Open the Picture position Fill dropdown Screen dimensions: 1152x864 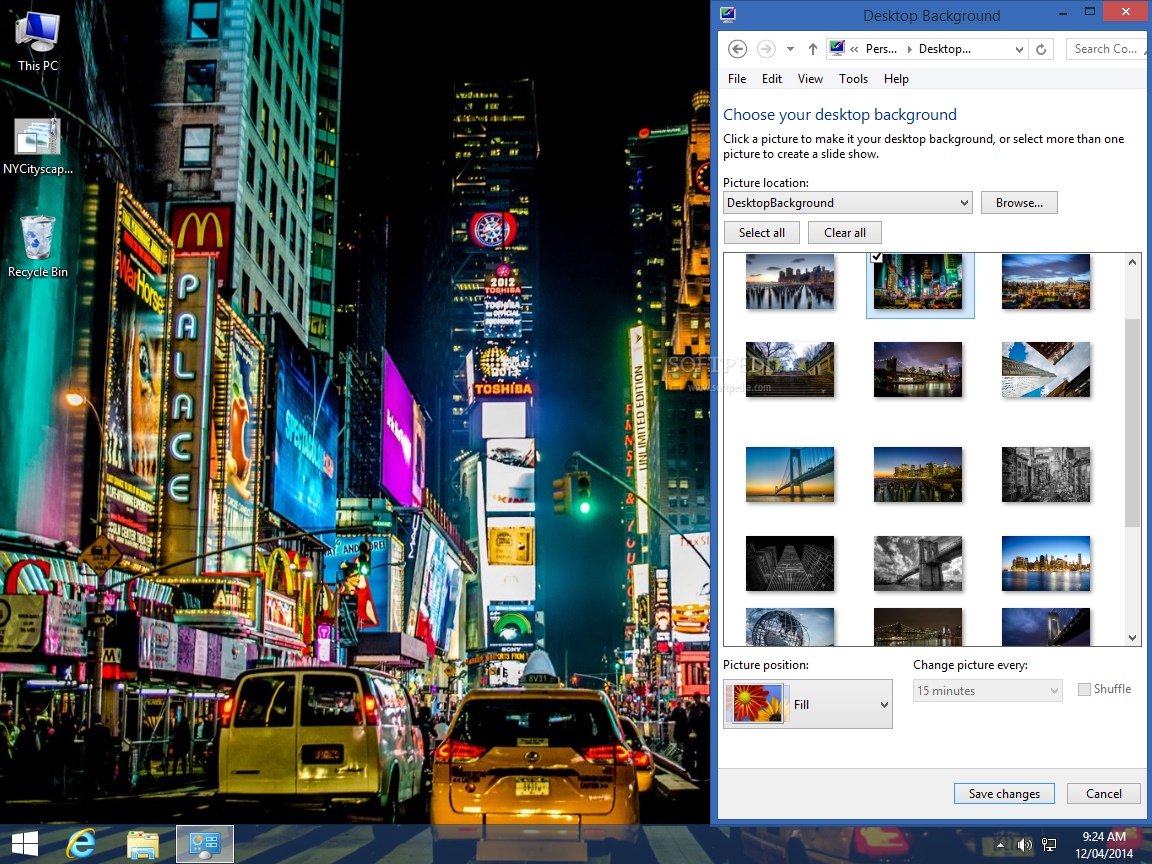tap(807, 704)
